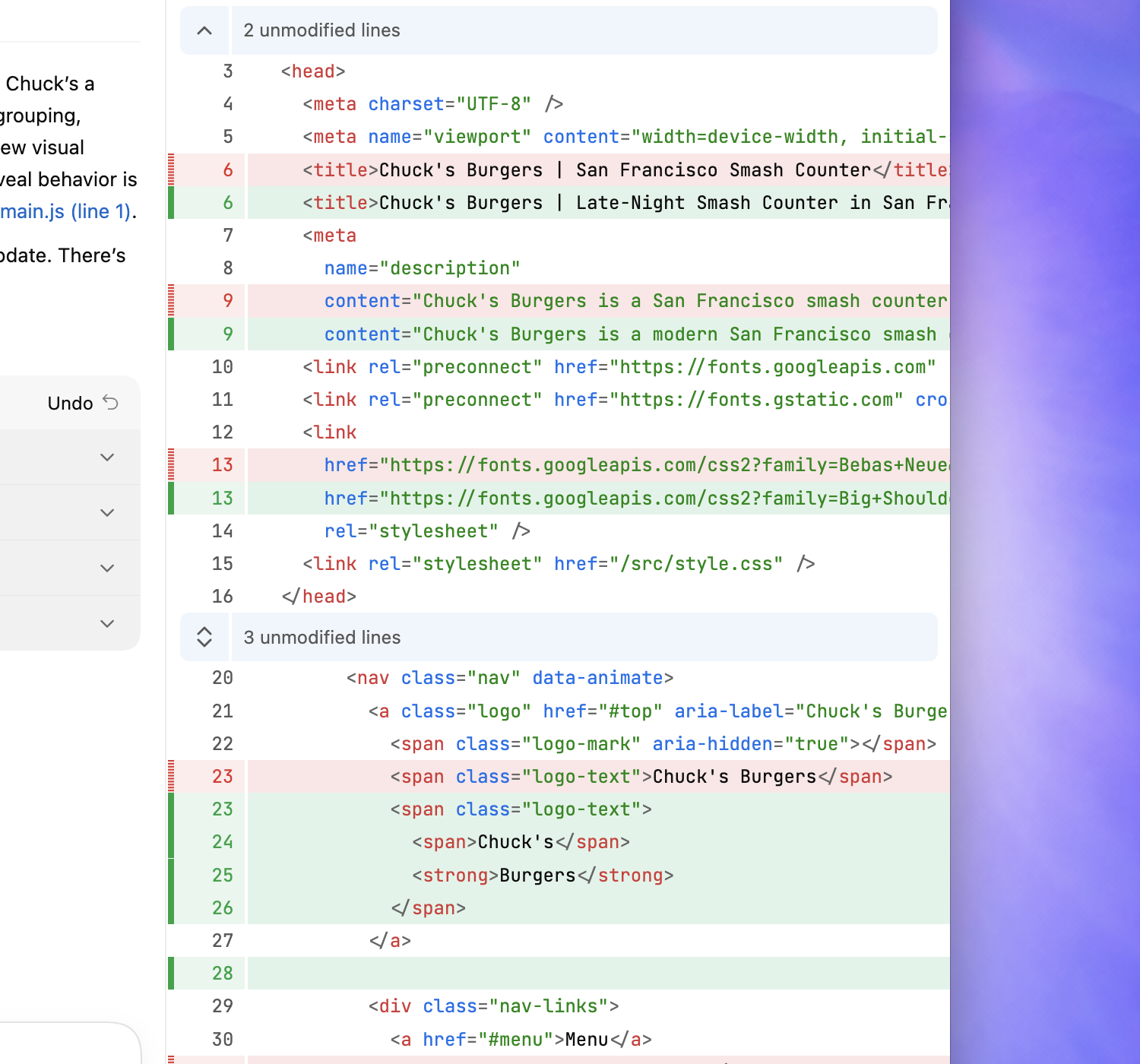Click the added span class="logo-text" opening line 23
Image resolution: width=1140 pixels, height=1064 pixels.
pos(559,809)
